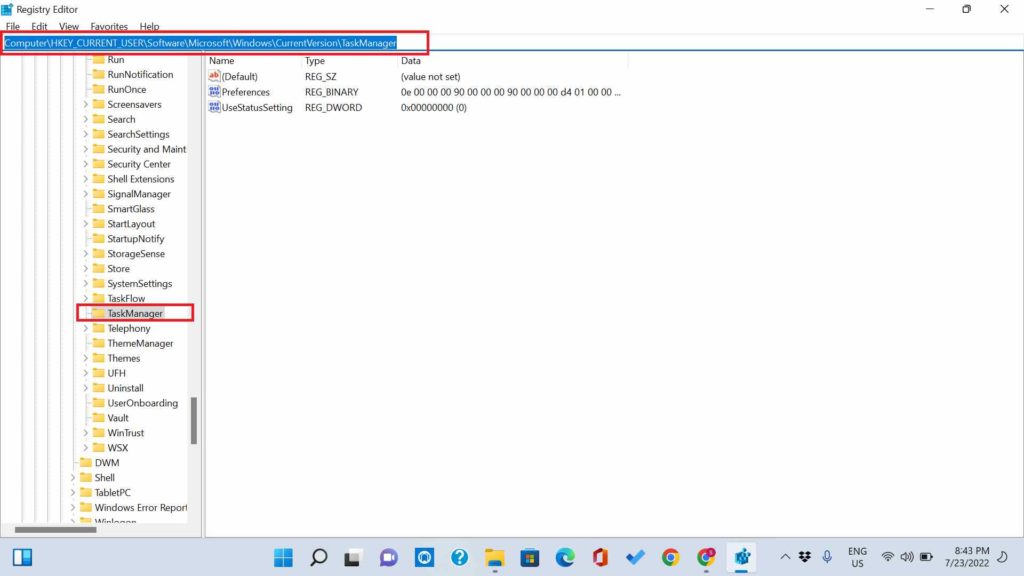1024x576 pixels.
Task: Click the (Default) string value icon
Action: pos(214,76)
